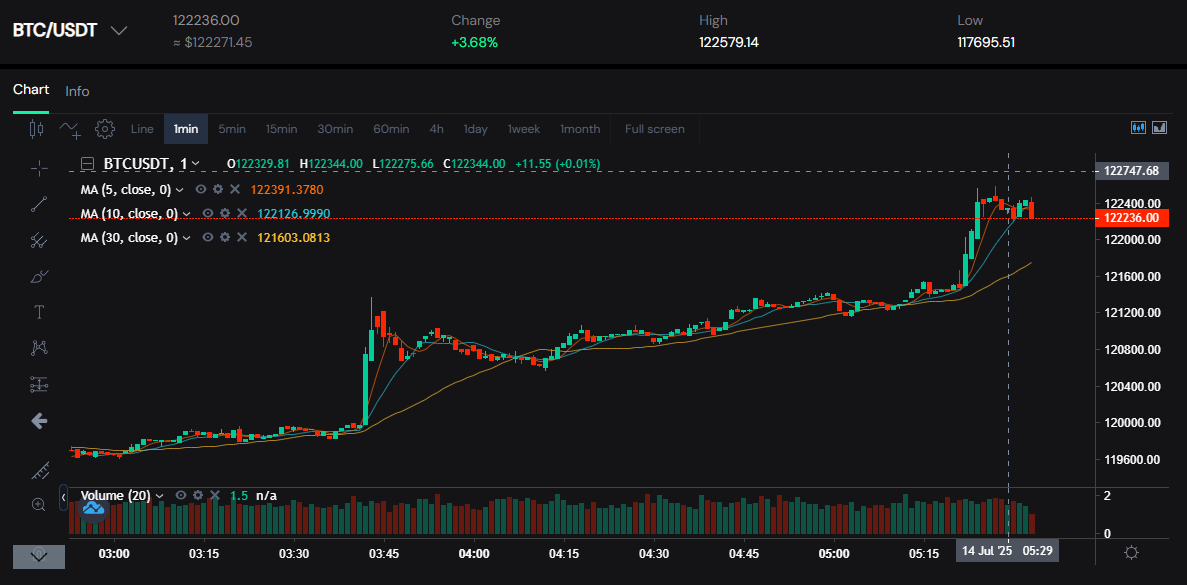The image size is (1187, 585).
Task: Remove the MA (5, close, 0) indicator
Action: tap(235, 189)
